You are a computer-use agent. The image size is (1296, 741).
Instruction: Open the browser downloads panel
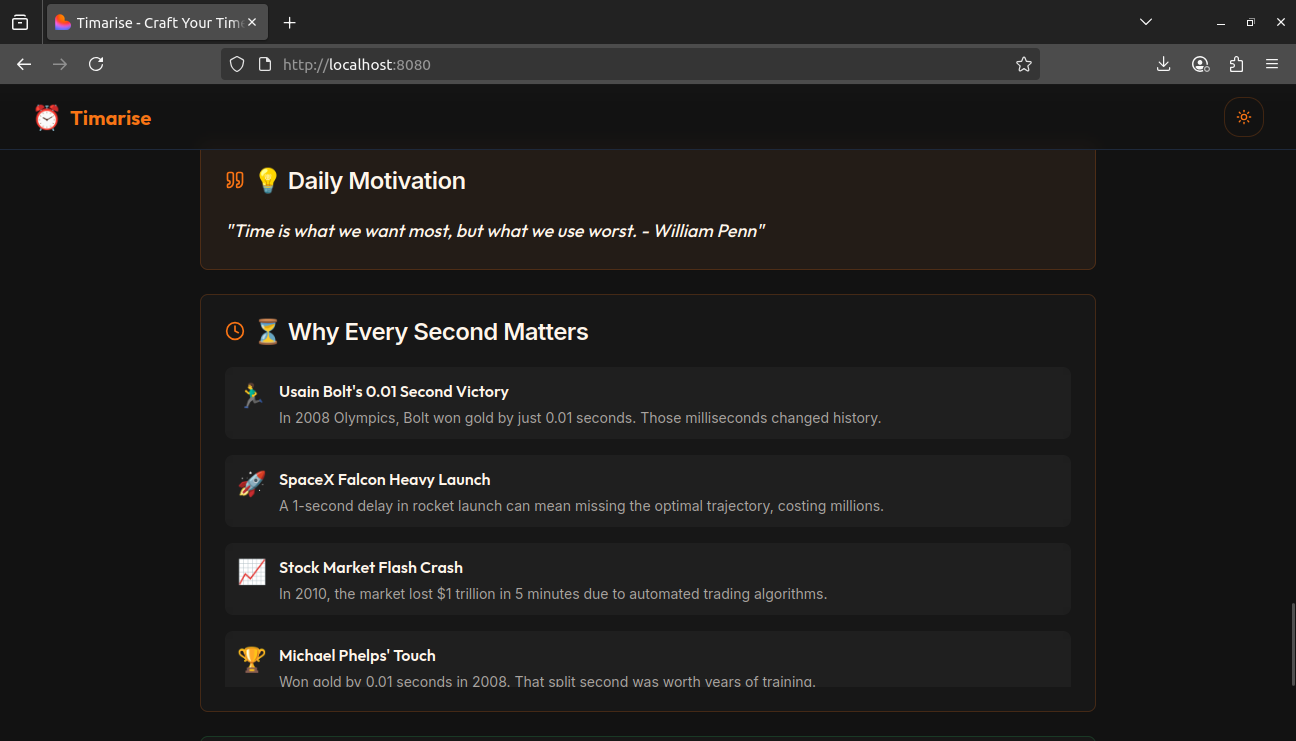pos(1163,64)
